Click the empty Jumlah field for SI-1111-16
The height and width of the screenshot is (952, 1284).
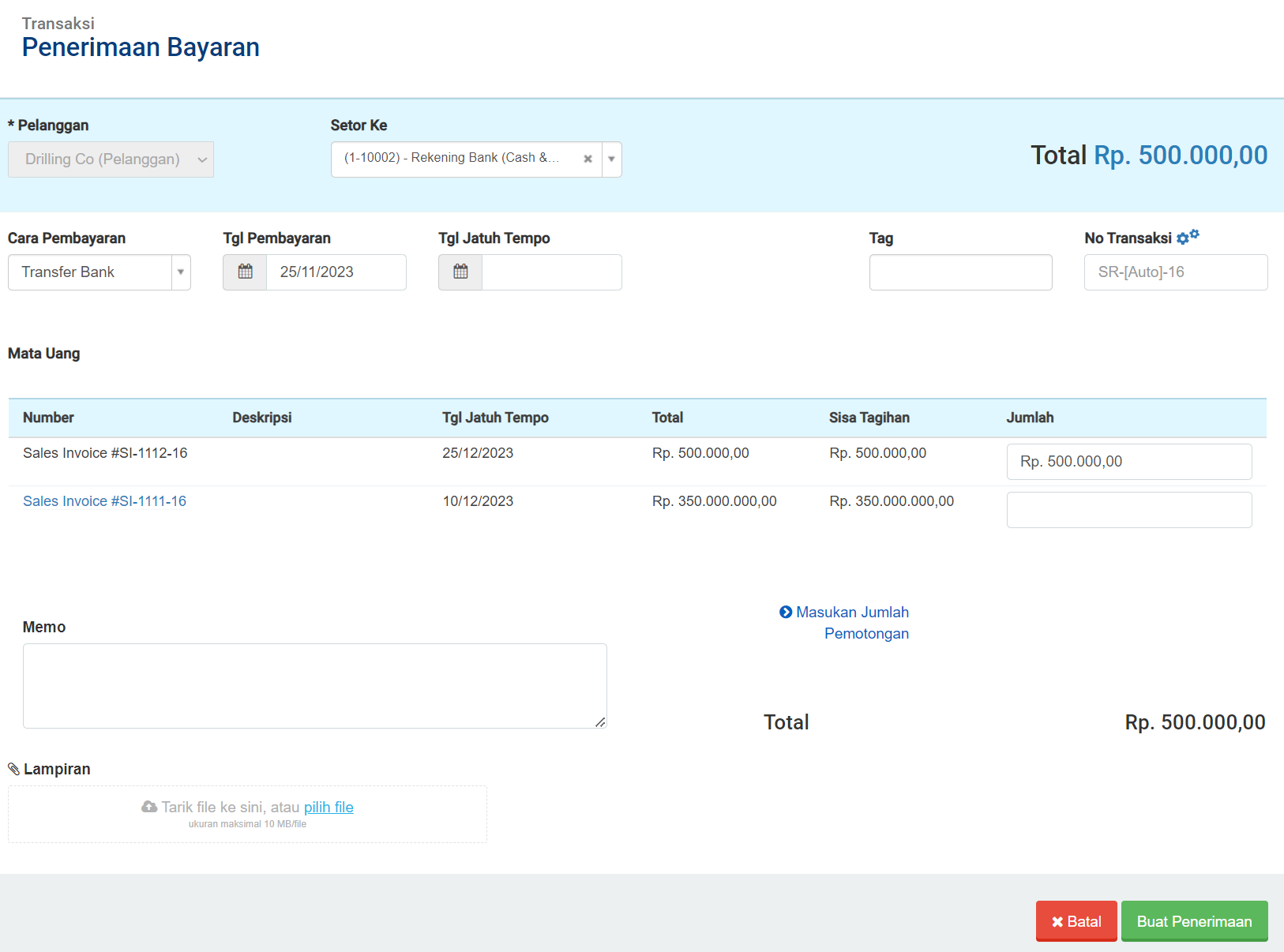[1128, 510]
